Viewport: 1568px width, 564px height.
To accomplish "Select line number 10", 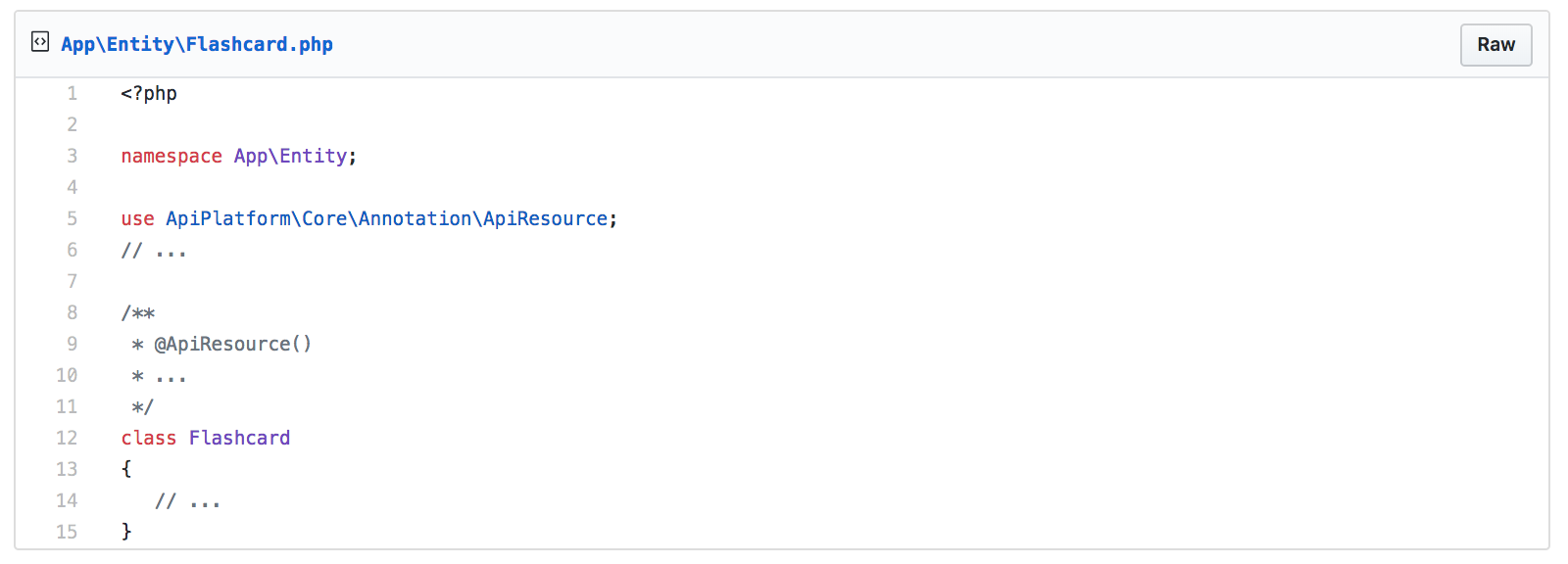I will pyautogui.click(x=67, y=376).
